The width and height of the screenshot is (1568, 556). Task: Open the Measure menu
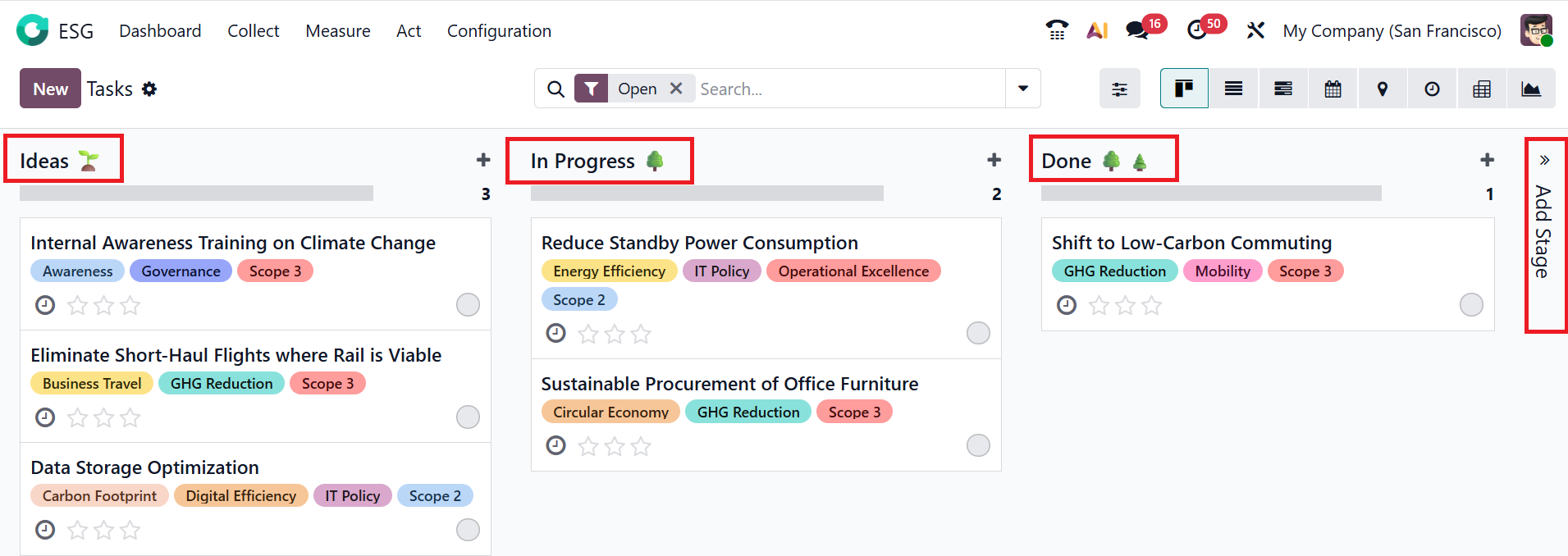coord(338,31)
